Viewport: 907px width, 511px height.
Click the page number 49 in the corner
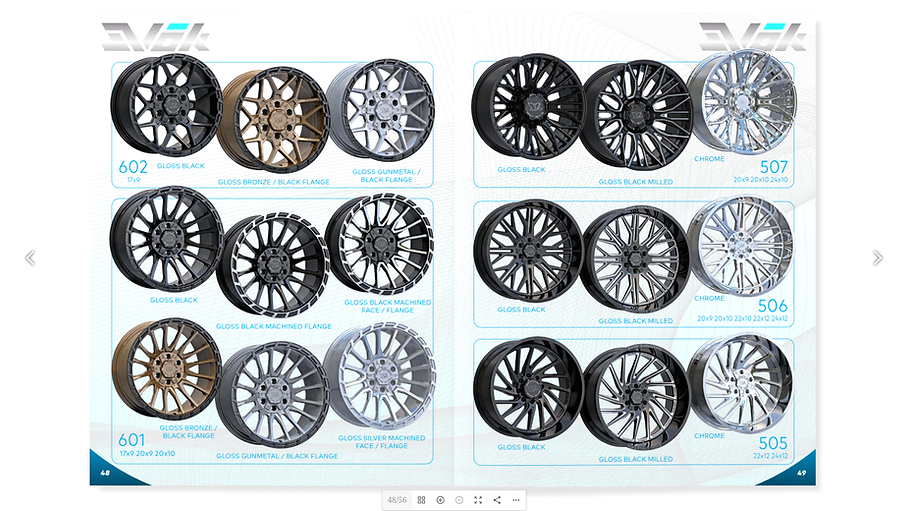tap(801, 473)
